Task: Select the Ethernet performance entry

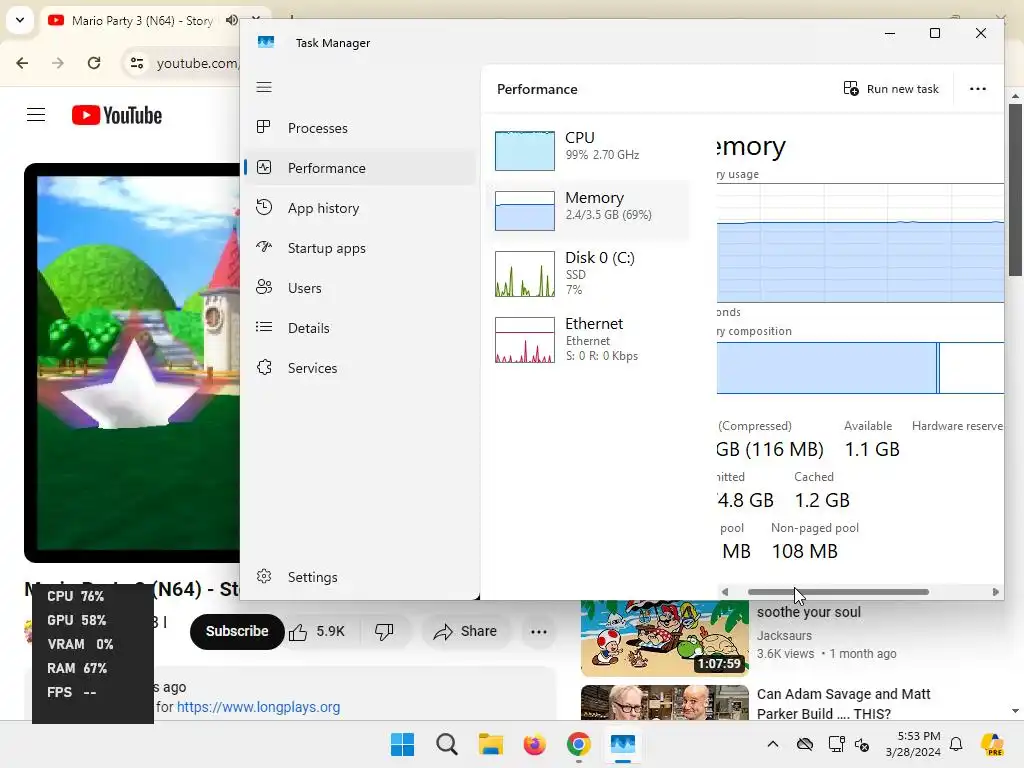Action: pyautogui.click(x=588, y=340)
